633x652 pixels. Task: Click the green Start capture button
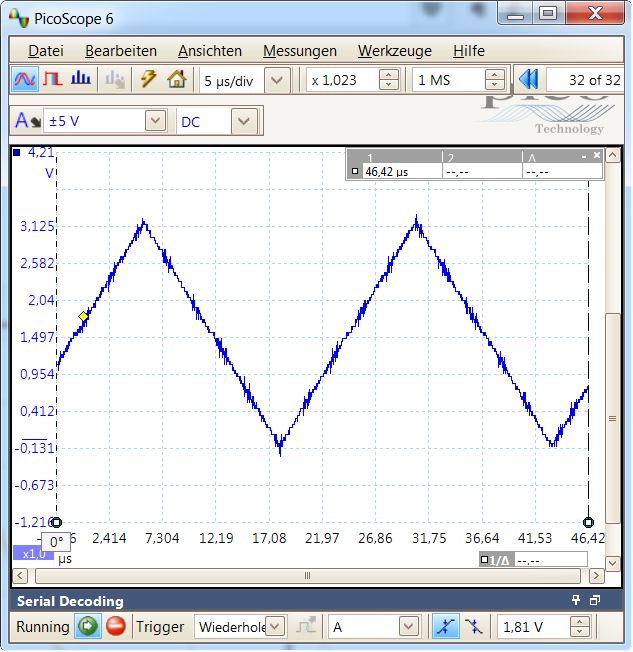89,627
